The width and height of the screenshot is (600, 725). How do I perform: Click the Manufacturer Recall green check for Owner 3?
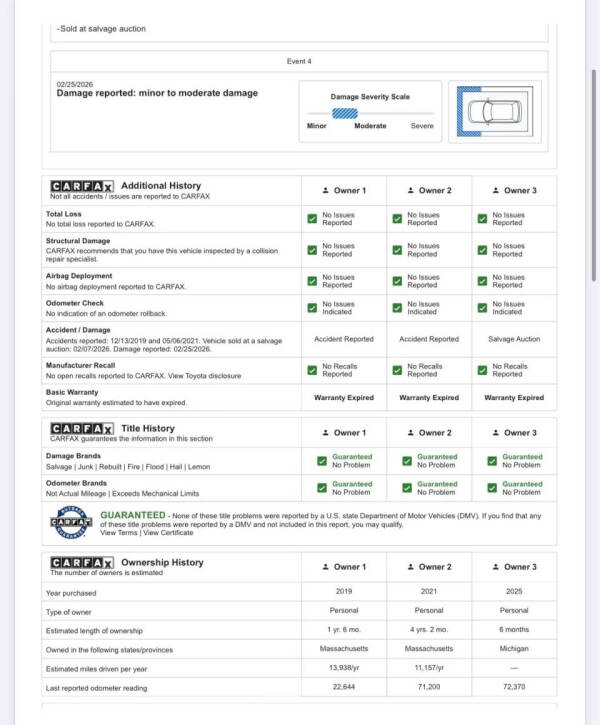(x=483, y=370)
